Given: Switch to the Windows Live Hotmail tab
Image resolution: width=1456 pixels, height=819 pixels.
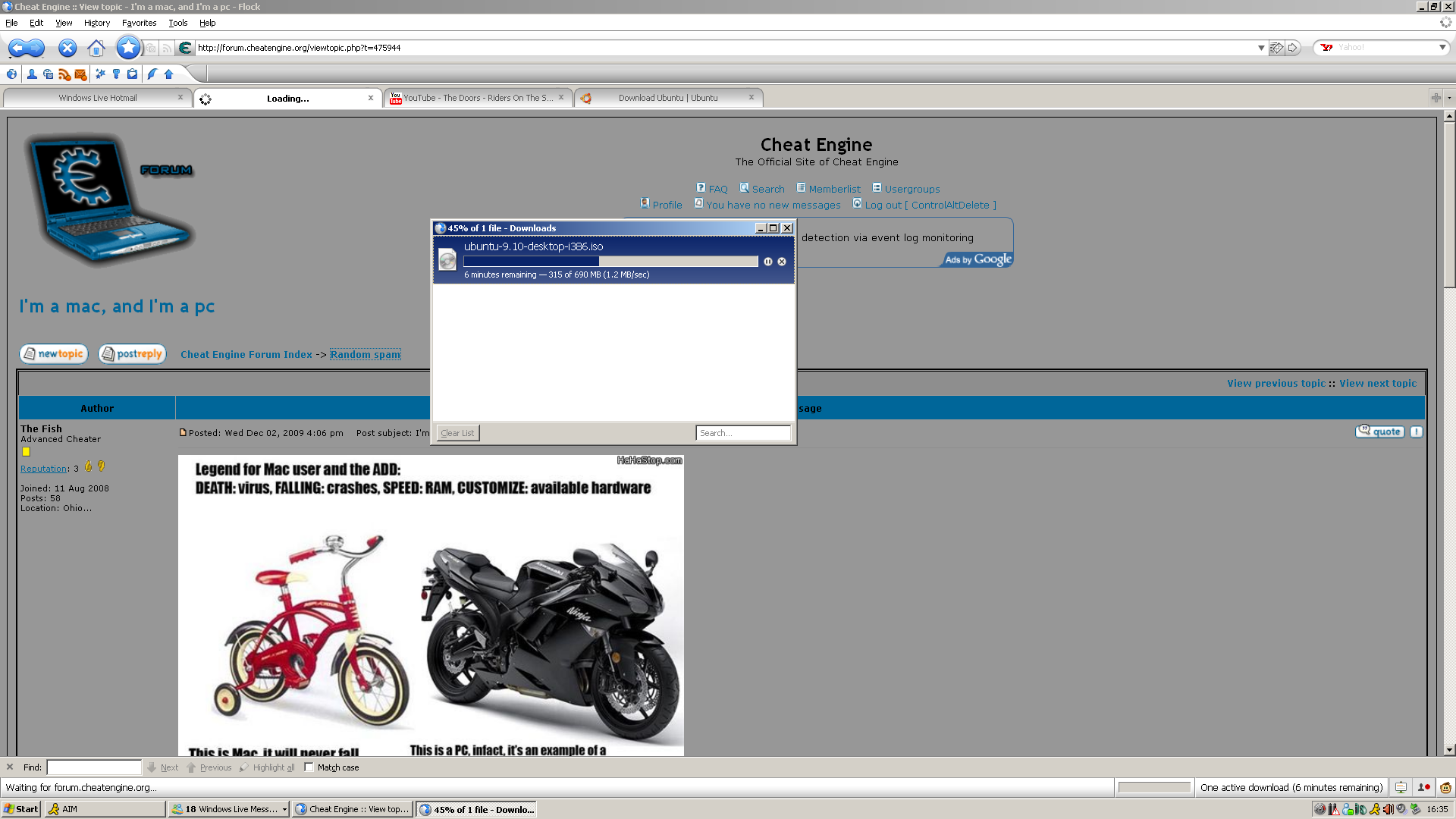Looking at the screenshot, I should pos(97,98).
